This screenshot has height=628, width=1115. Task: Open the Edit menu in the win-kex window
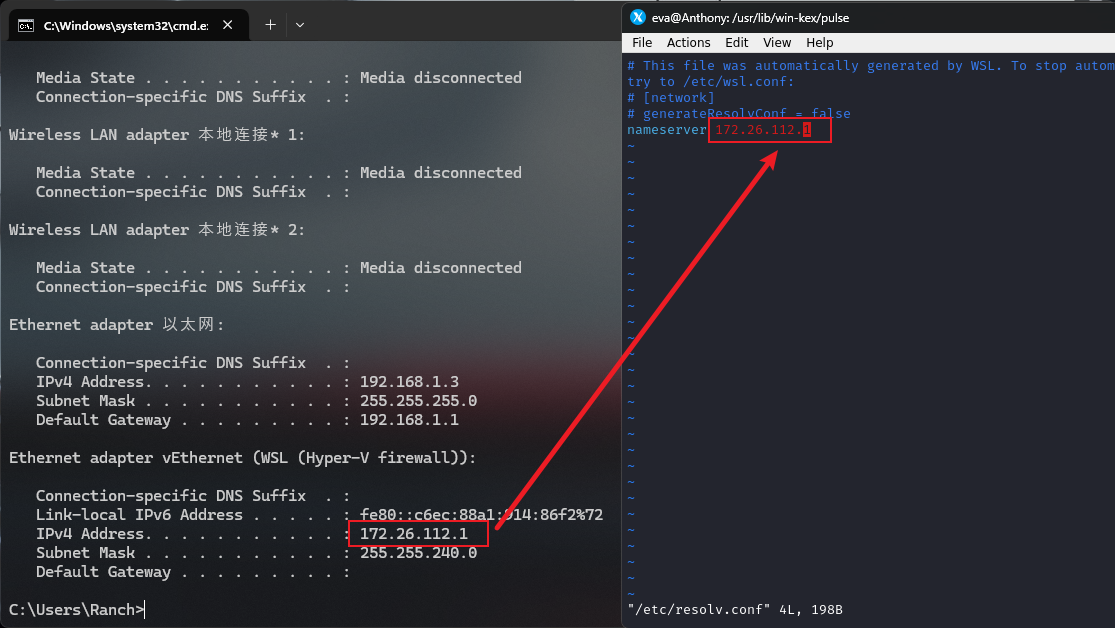(x=736, y=42)
